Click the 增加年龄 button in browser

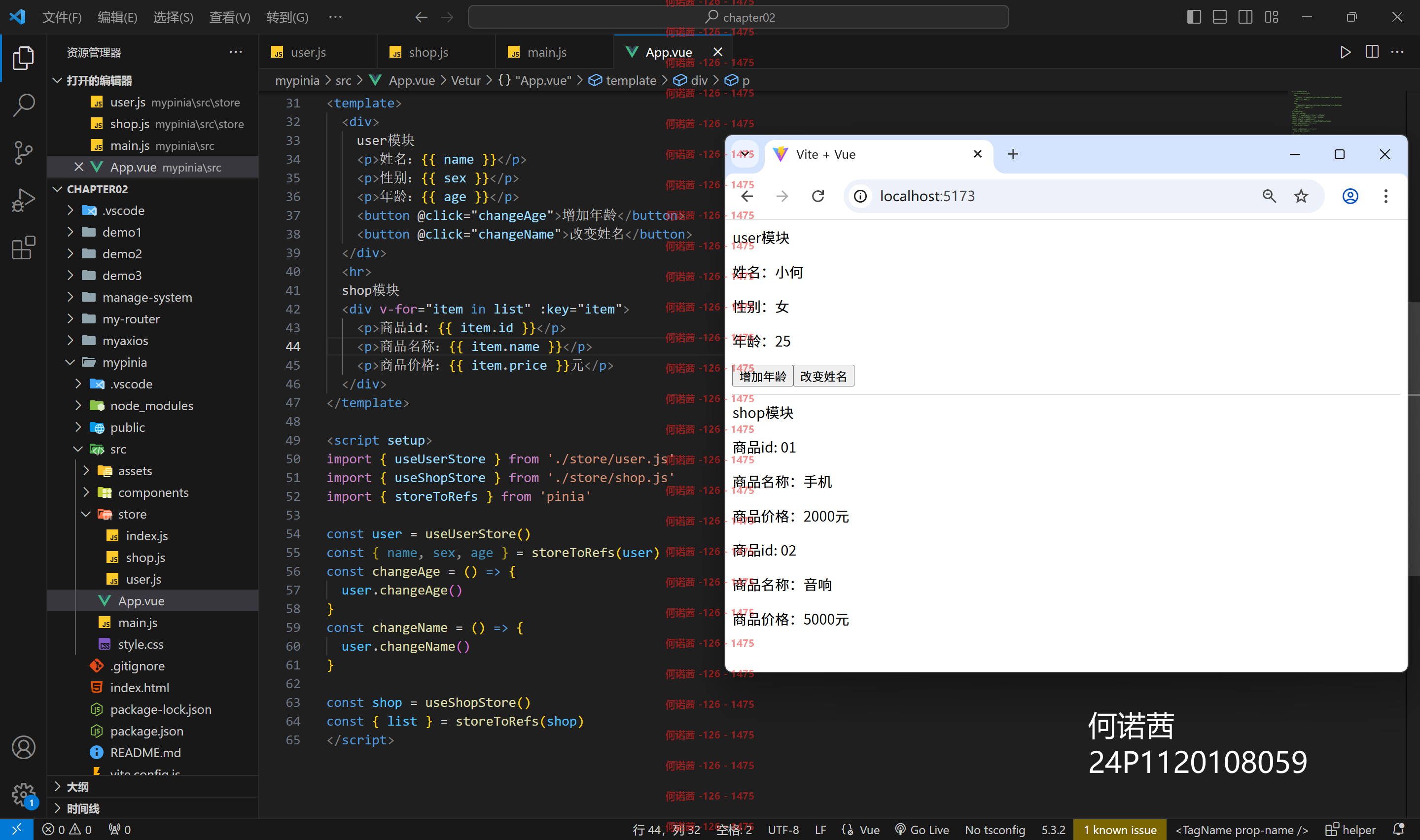(762, 376)
